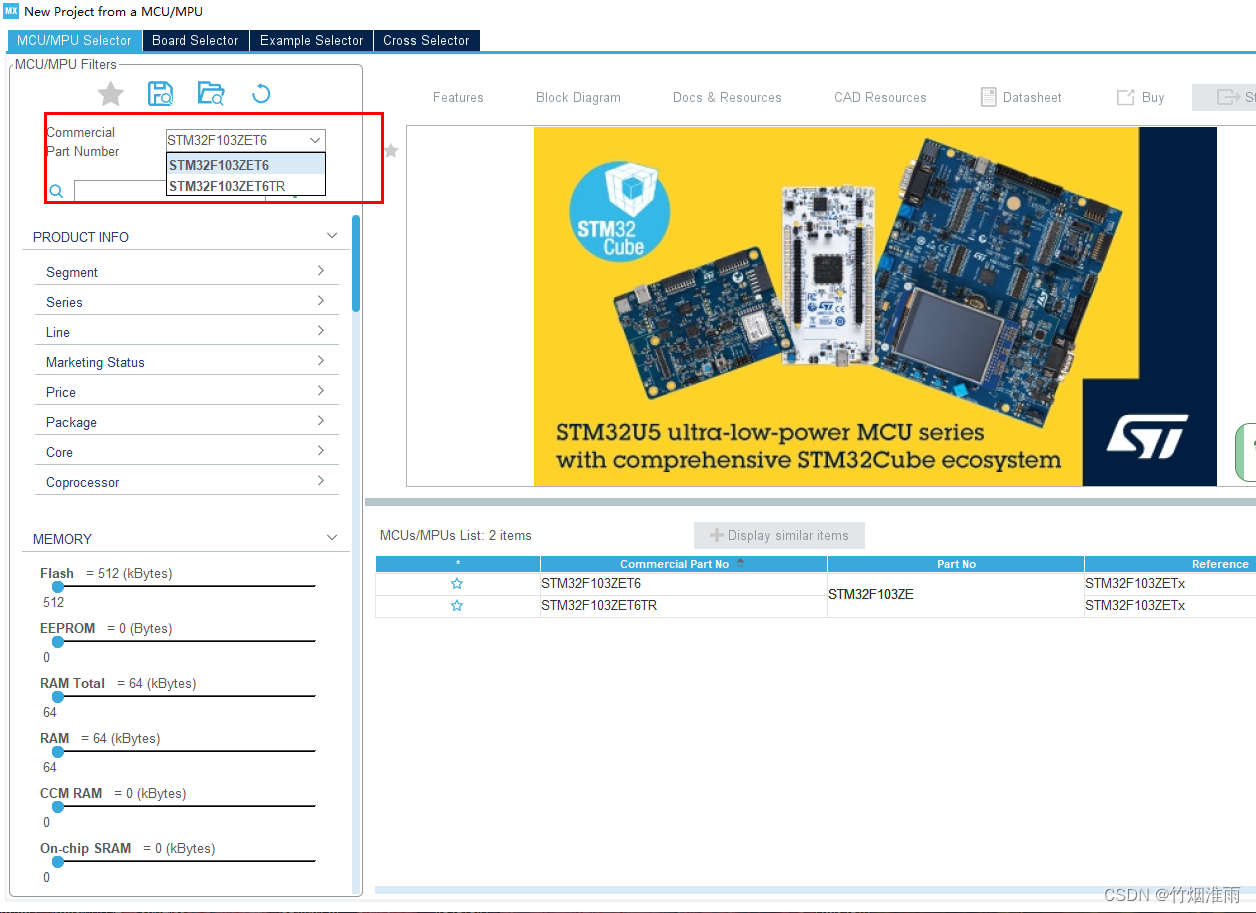Switch to Example Selector tab

(x=311, y=40)
